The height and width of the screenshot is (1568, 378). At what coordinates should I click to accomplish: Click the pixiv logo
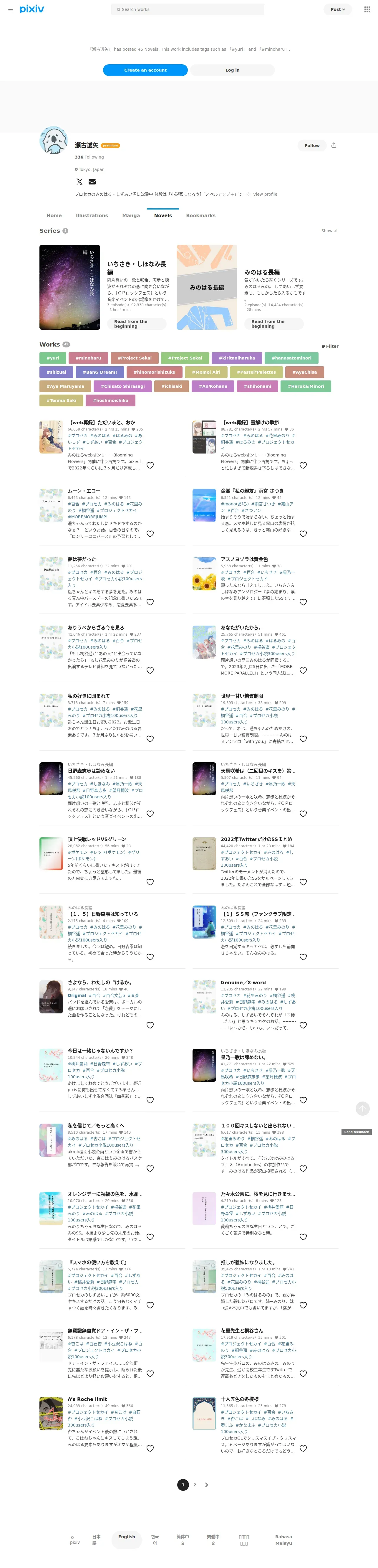point(31,10)
